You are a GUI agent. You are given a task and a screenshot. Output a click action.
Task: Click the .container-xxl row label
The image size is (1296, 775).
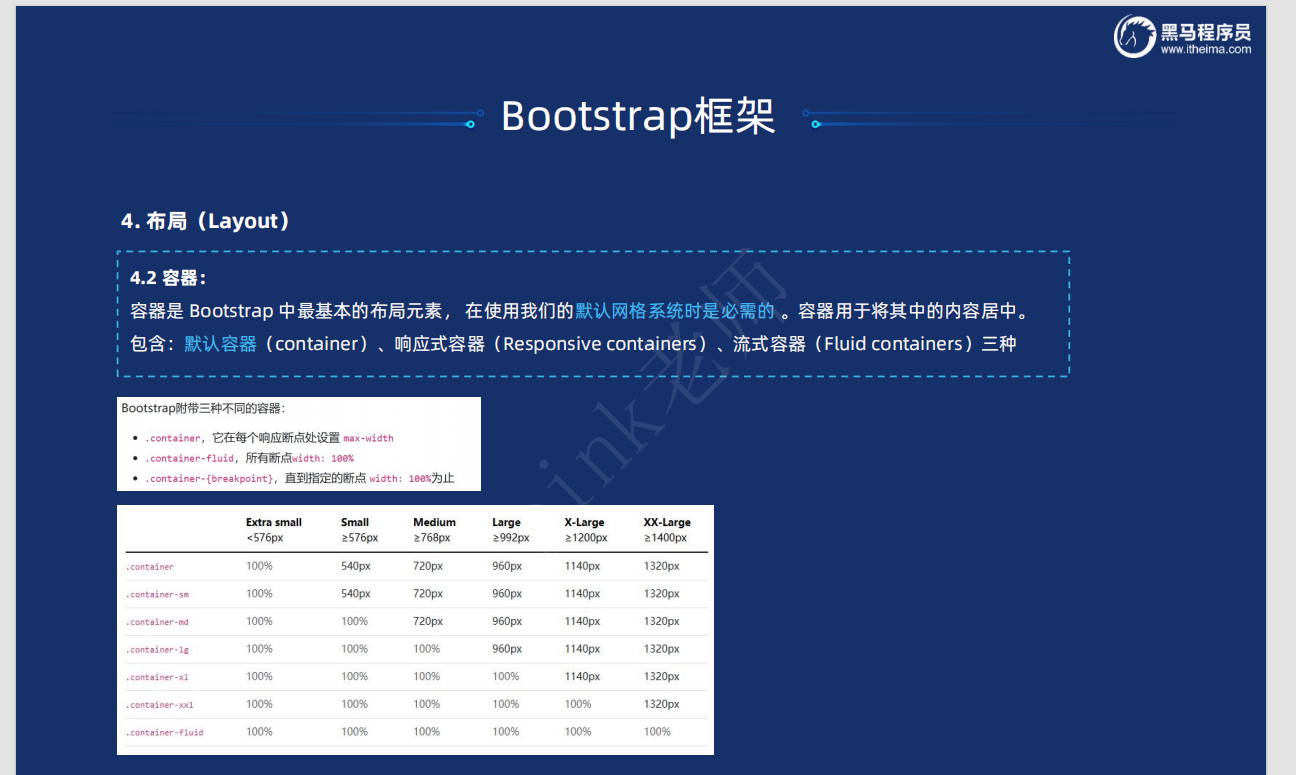click(160, 705)
